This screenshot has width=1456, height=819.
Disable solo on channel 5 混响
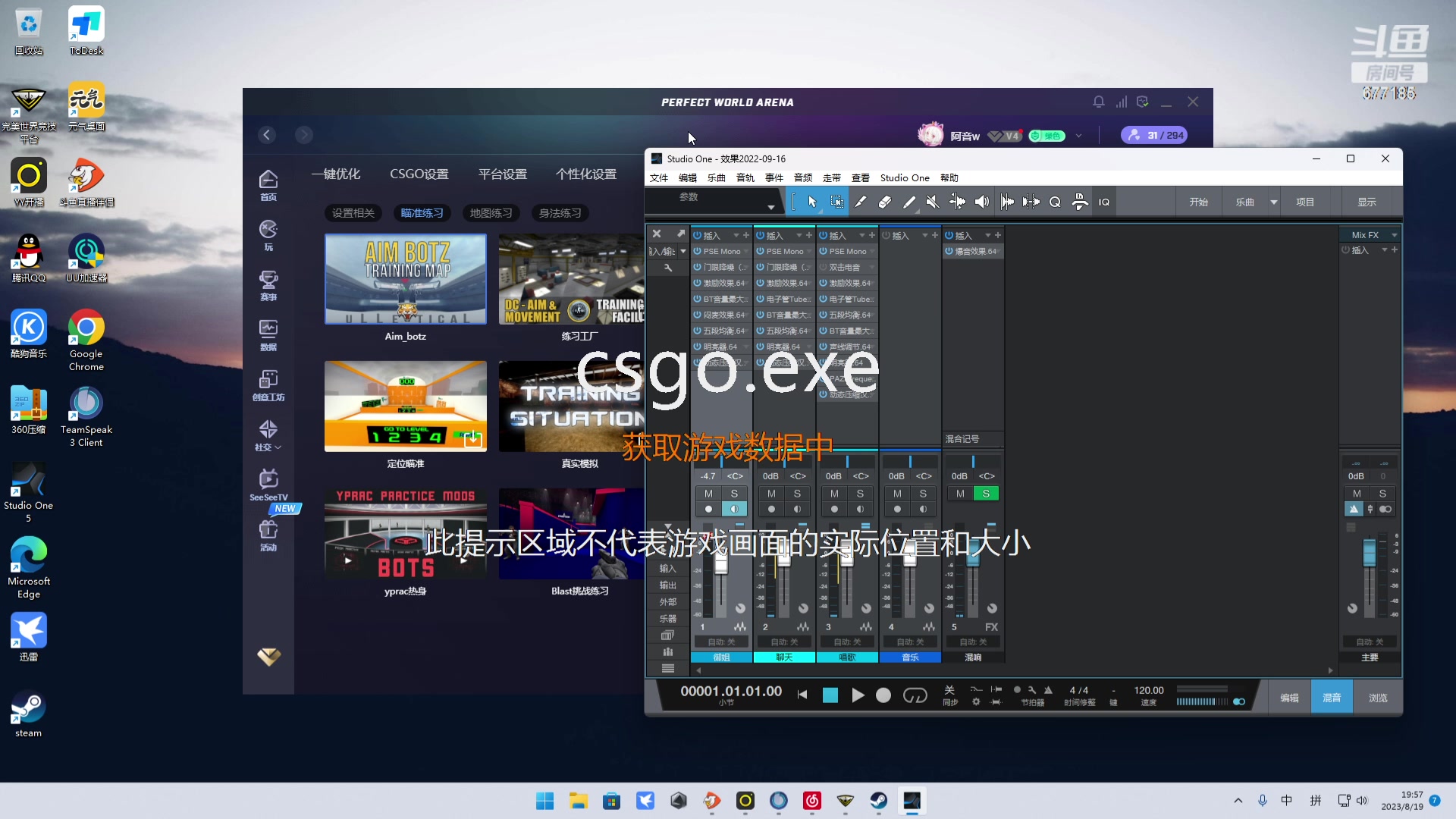tap(986, 494)
